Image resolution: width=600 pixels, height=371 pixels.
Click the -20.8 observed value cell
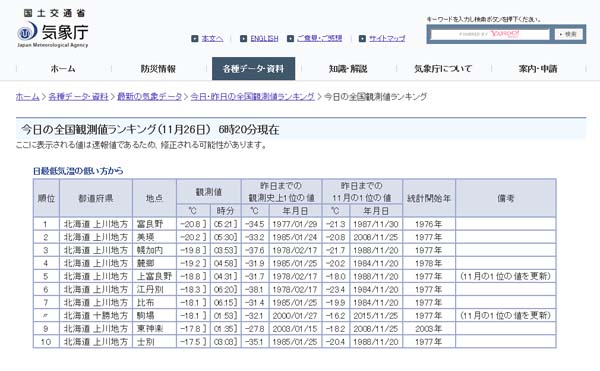click(193, 224)
